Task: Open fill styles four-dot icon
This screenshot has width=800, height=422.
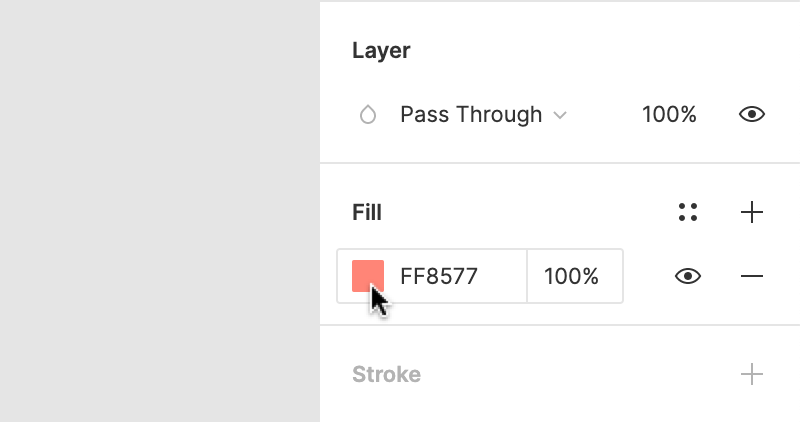Action: tap(688, 212)
